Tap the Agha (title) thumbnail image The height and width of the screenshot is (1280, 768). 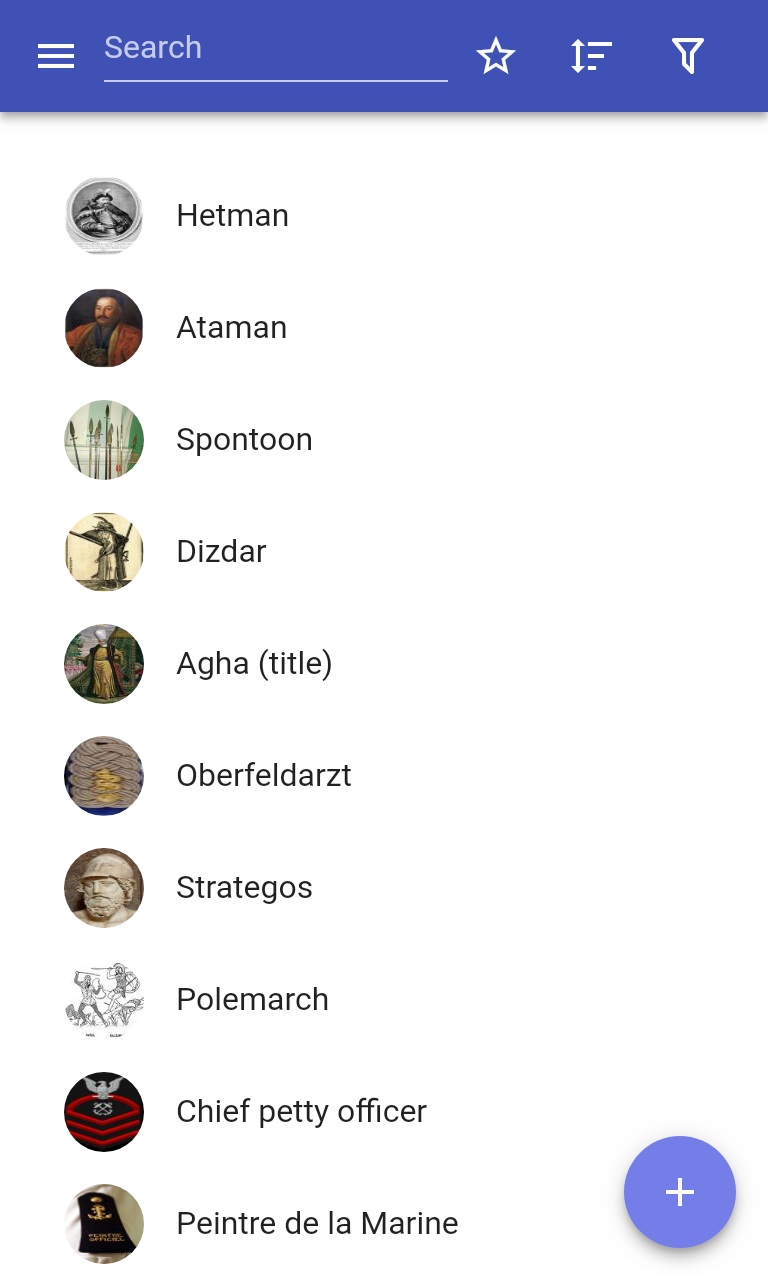coord(104,664)
